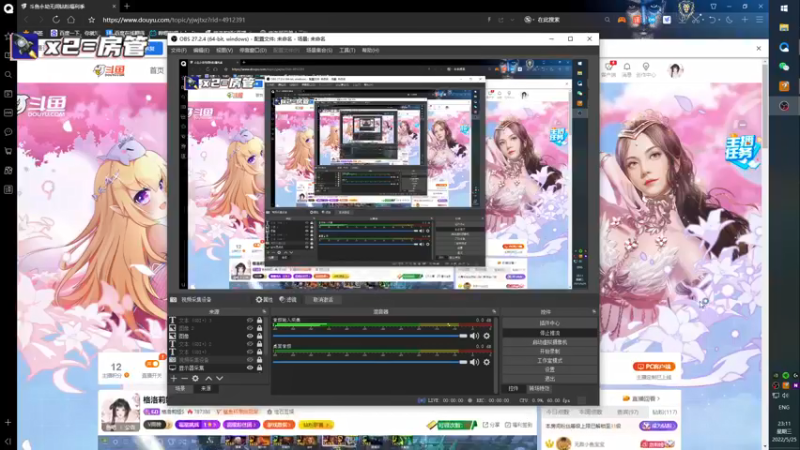Screen dimensions: 800x450
Task: Move the selected source down with the arrow
Action: pos(219,379)
